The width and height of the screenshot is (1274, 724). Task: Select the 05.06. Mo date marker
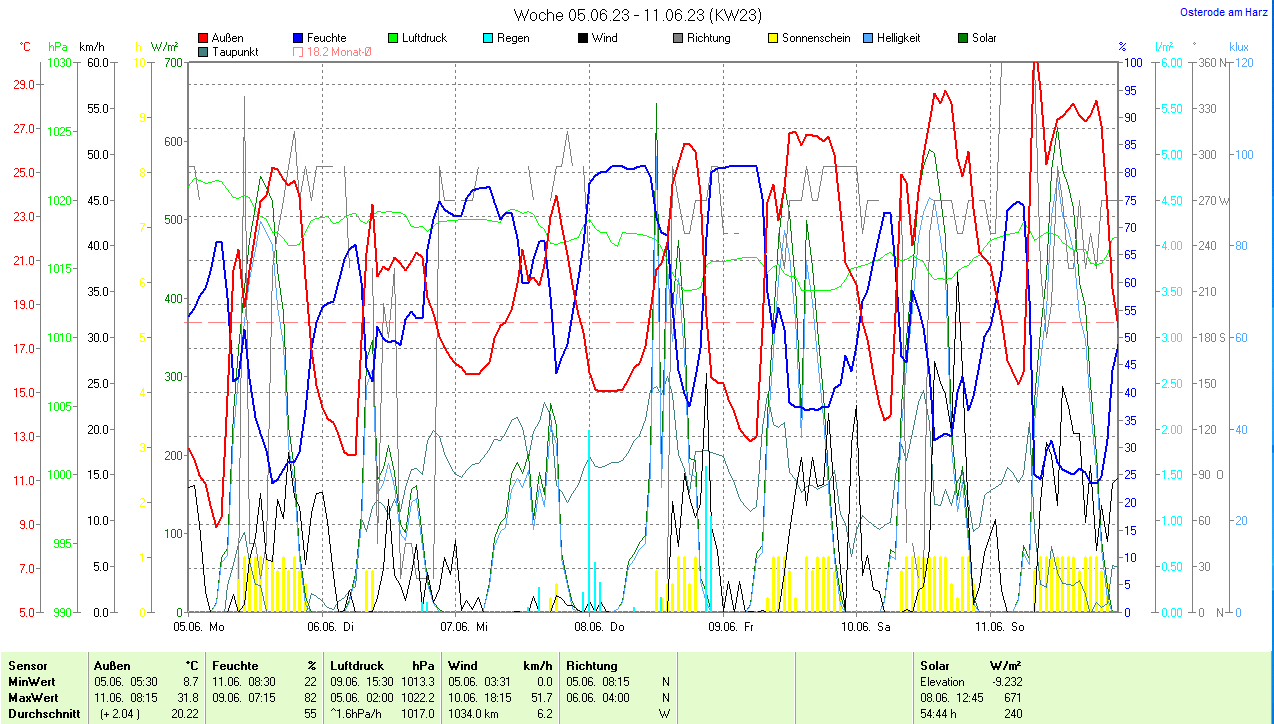pyautogui.click(x=199, y=627)
